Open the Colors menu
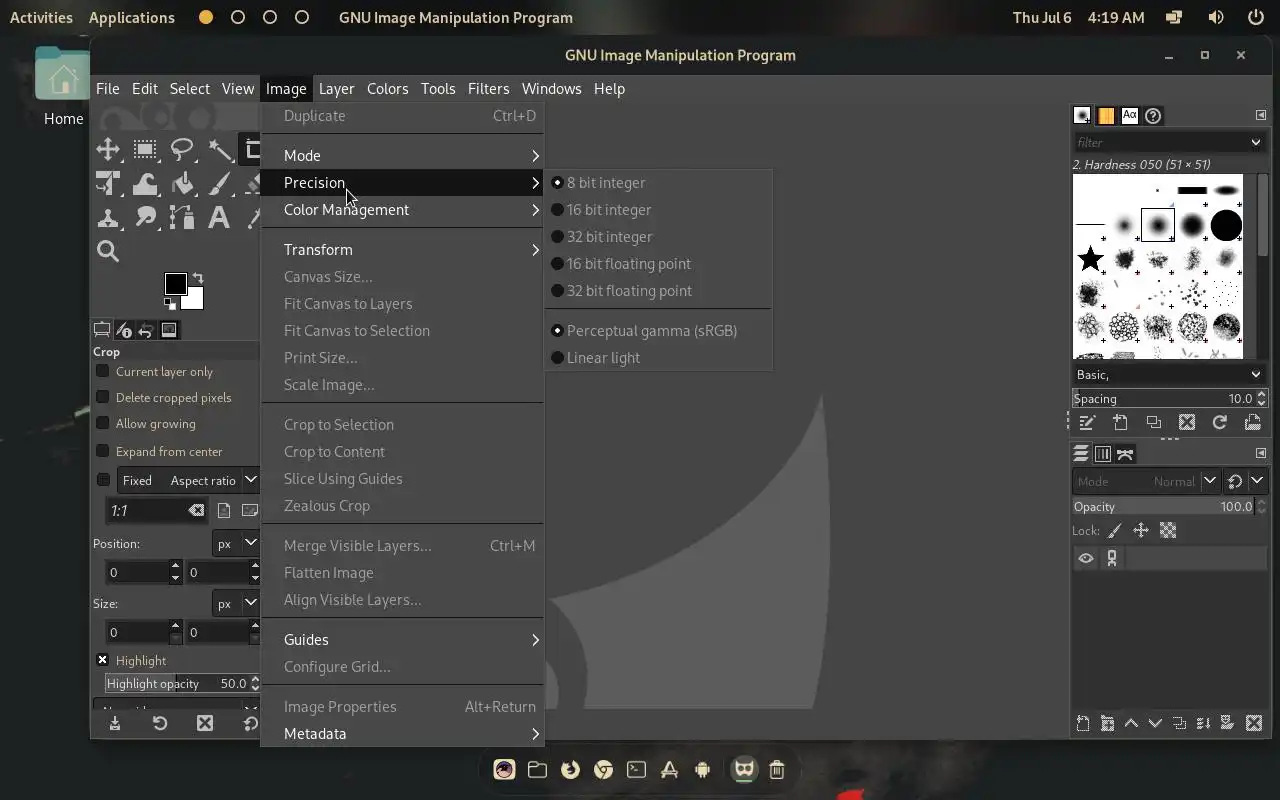The image size is (1280, 800). point(387,89)
